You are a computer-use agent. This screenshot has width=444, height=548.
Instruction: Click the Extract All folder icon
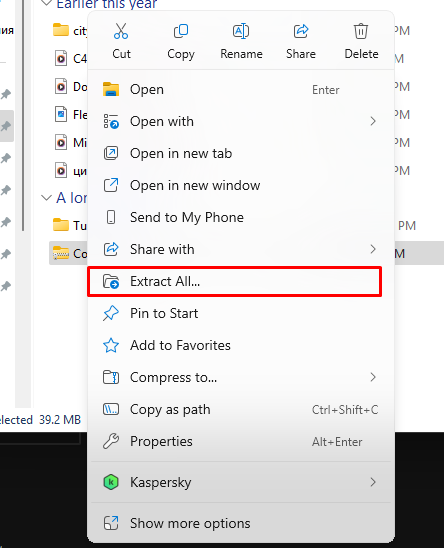111,281
